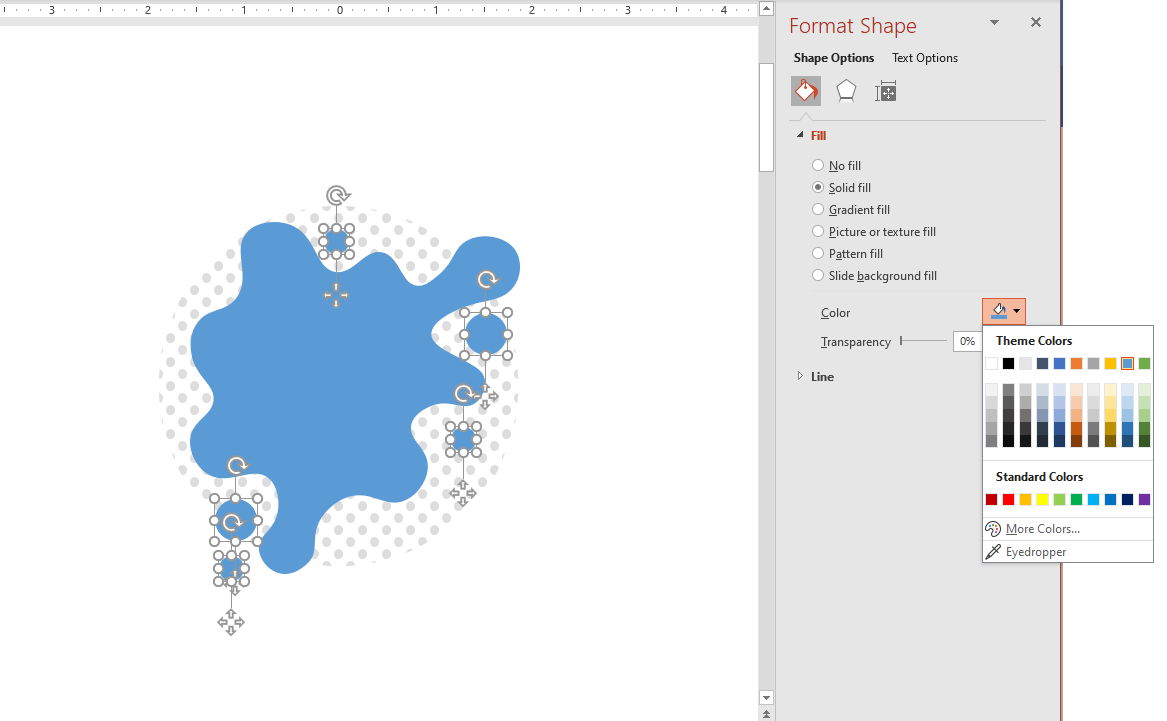Open the Fill & Line icon tab
This screenshot has height=721, width=1167.
[x=806, y=91]
